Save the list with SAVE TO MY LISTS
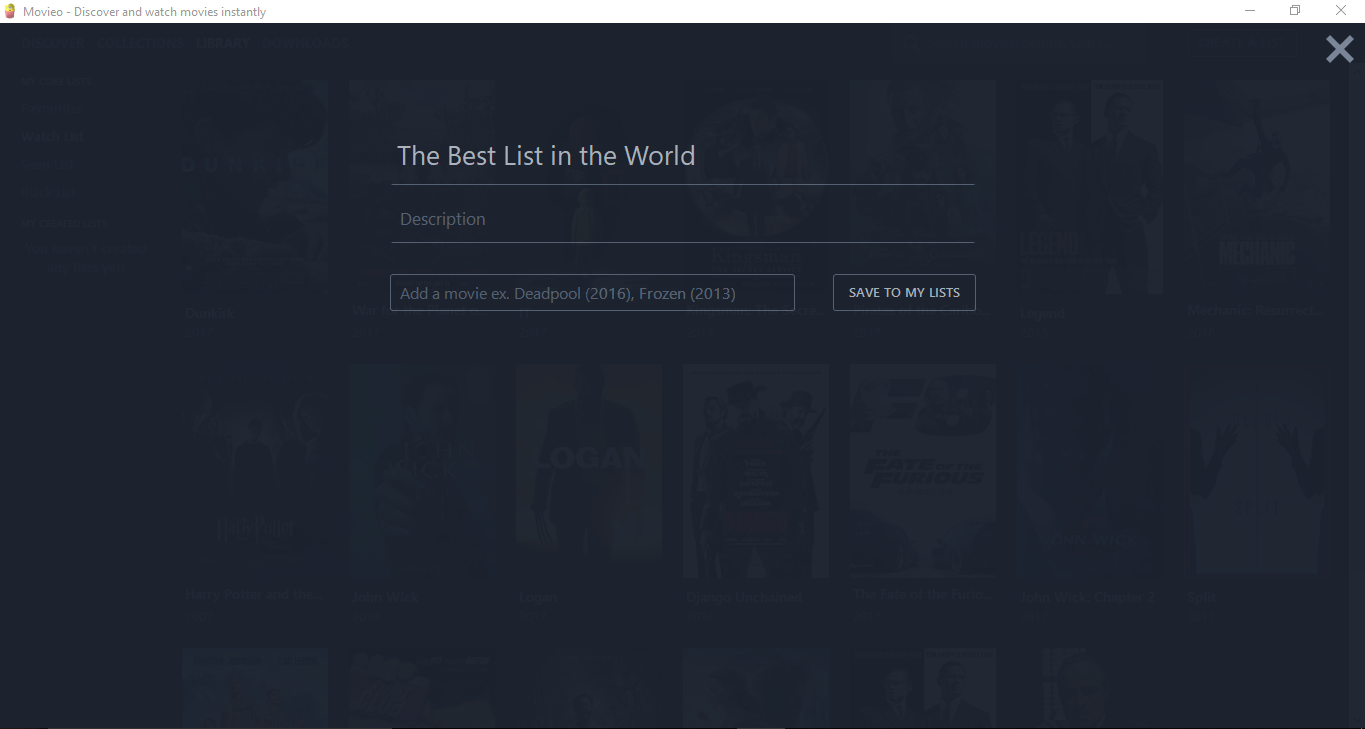This screenshot has height=729, width=1365. [x=903, y=292]
